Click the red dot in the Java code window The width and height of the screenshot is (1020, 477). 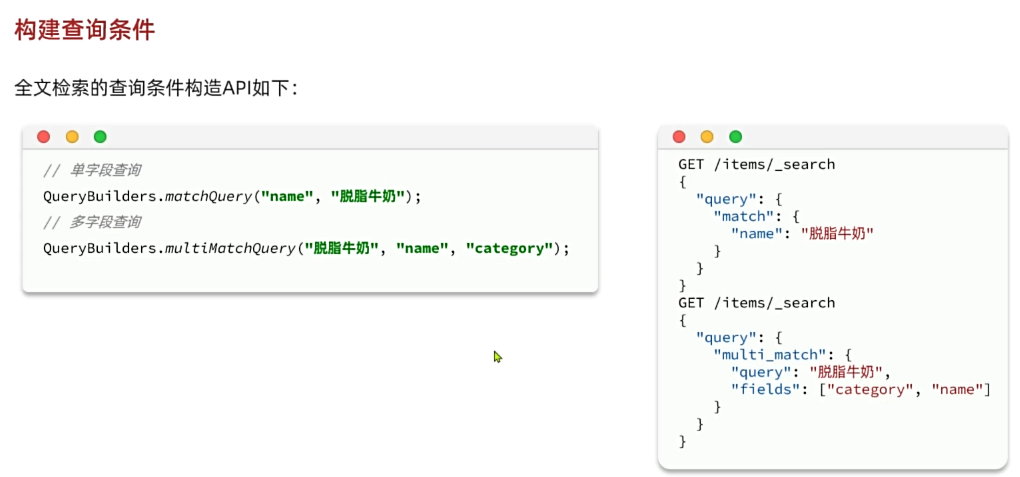[43, 137]
